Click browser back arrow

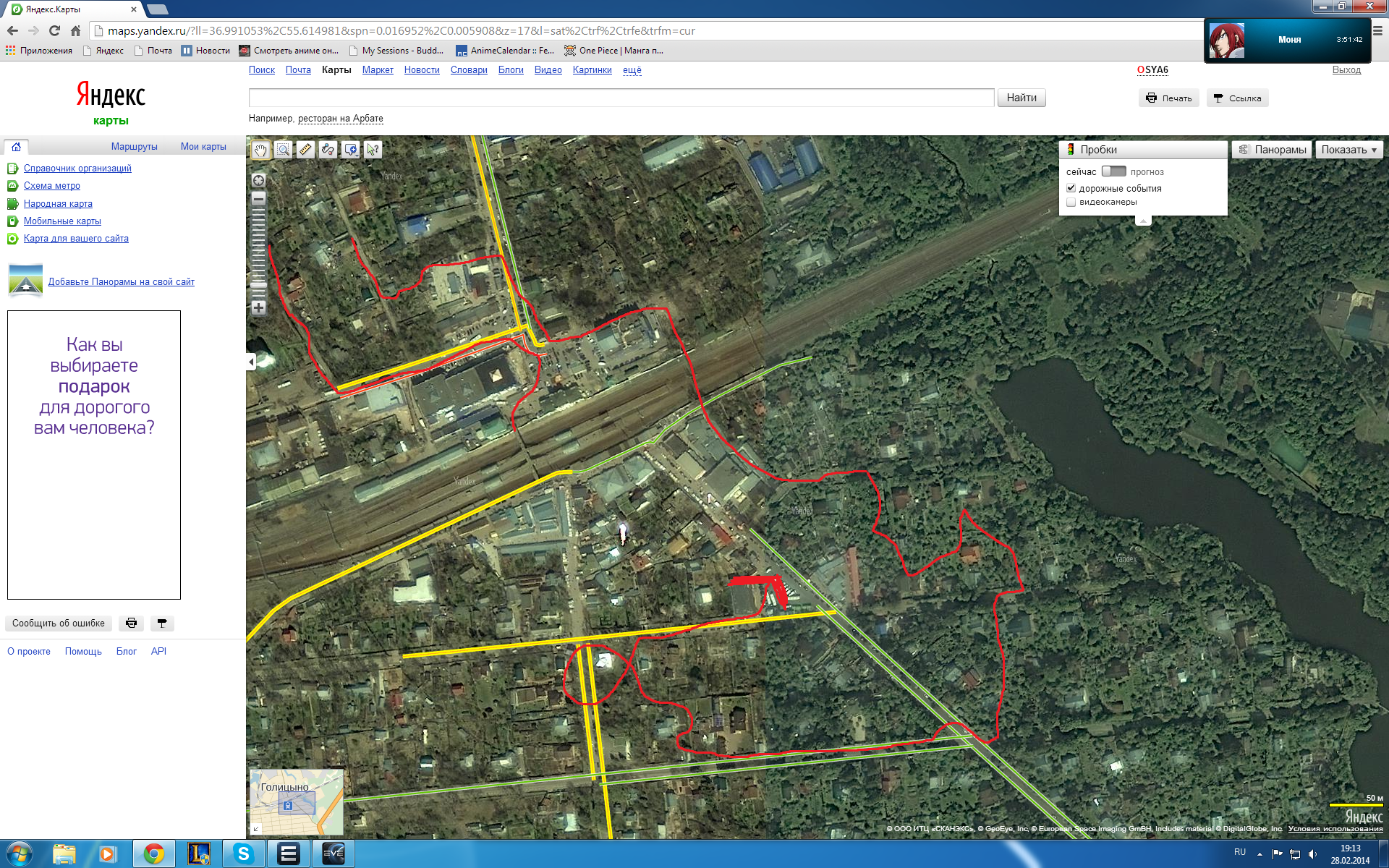click(x=12, y=30)
